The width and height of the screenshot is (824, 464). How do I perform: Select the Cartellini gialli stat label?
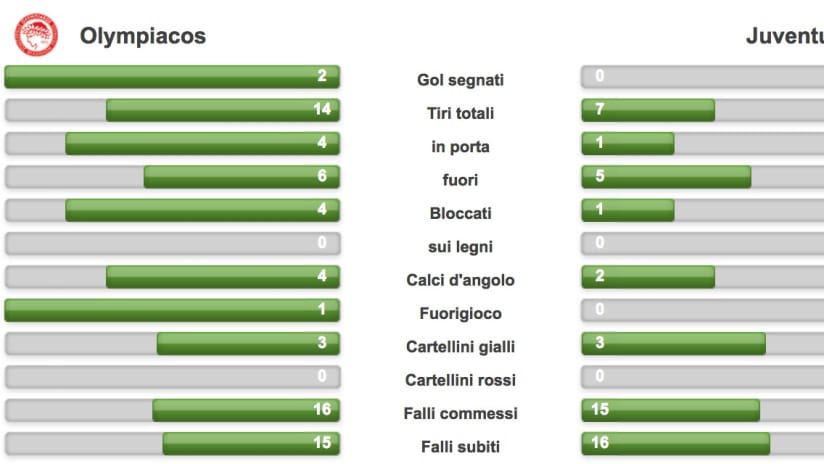click(x=460, y=347)
